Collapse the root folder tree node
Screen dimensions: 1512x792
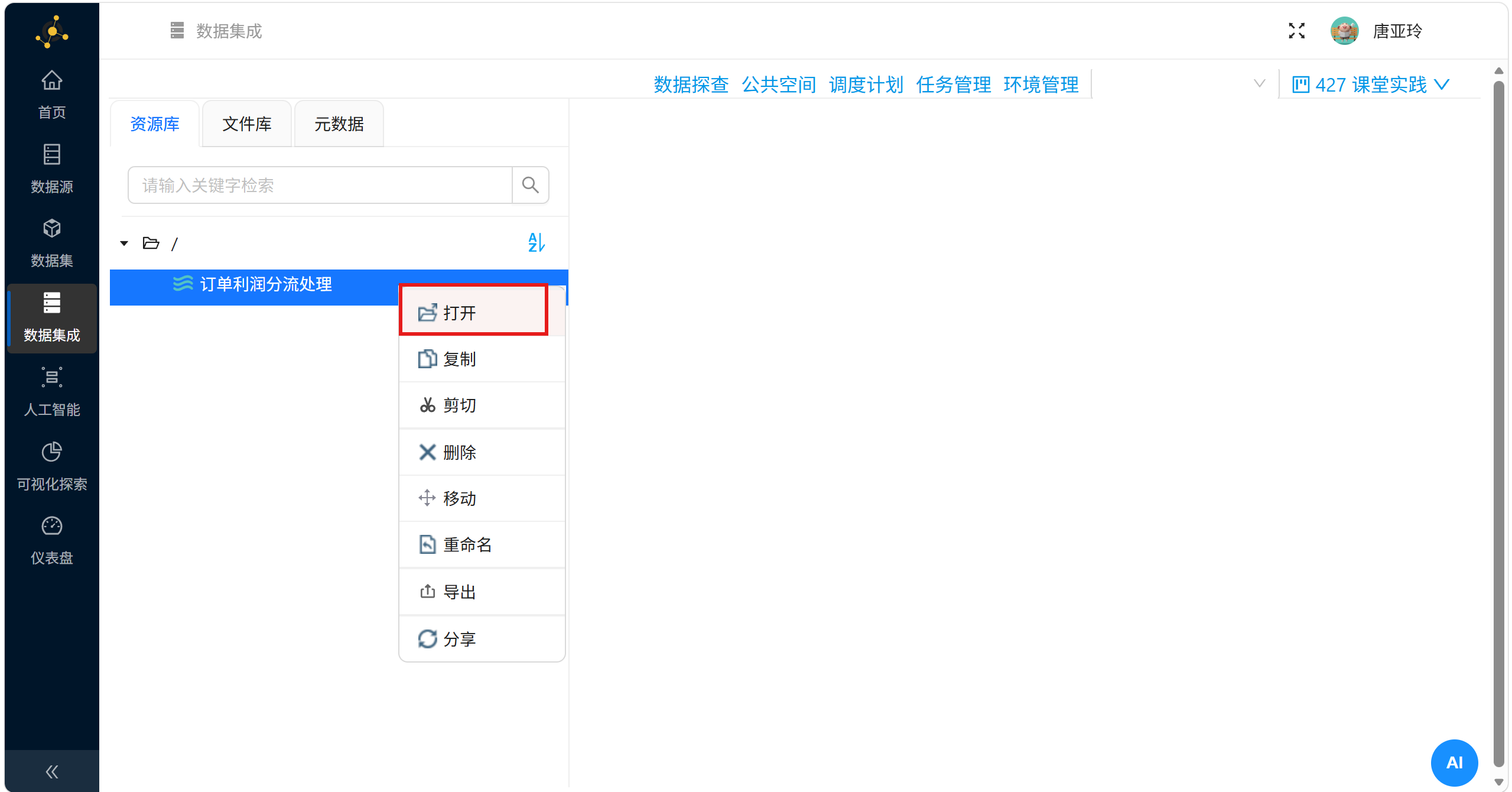(124, 244)
